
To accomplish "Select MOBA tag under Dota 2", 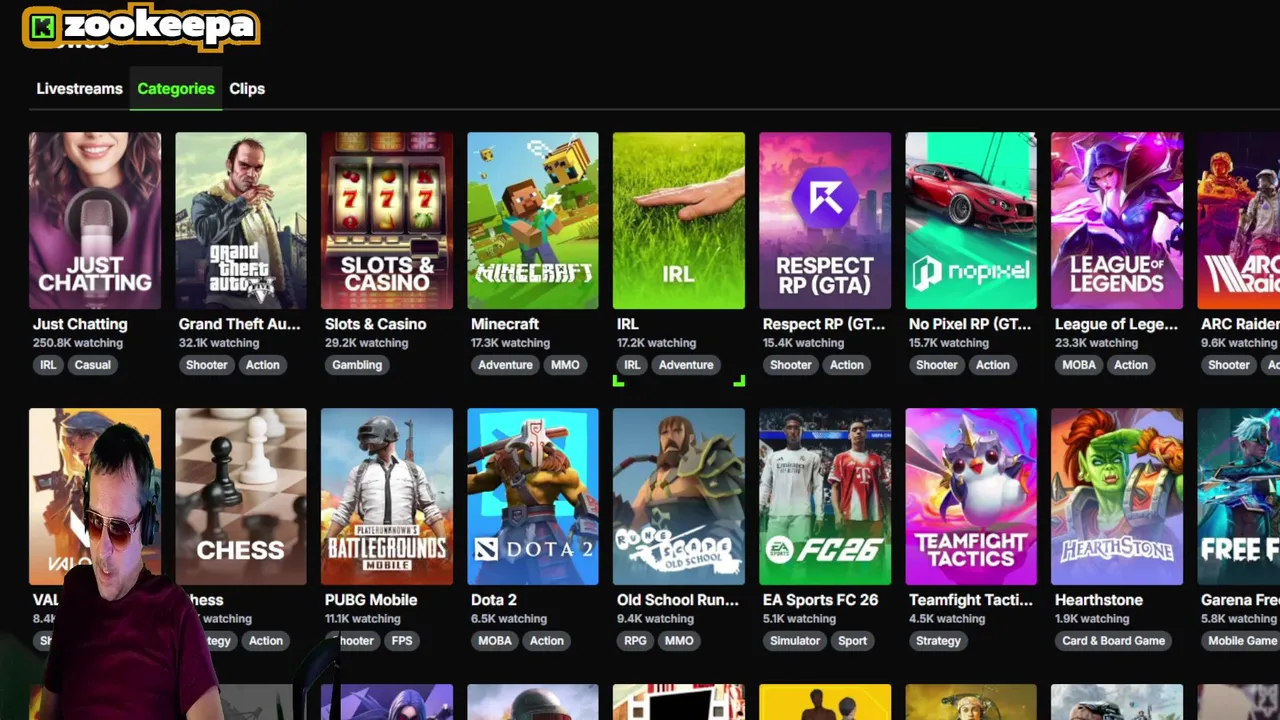I will click(x=495, y=641).
